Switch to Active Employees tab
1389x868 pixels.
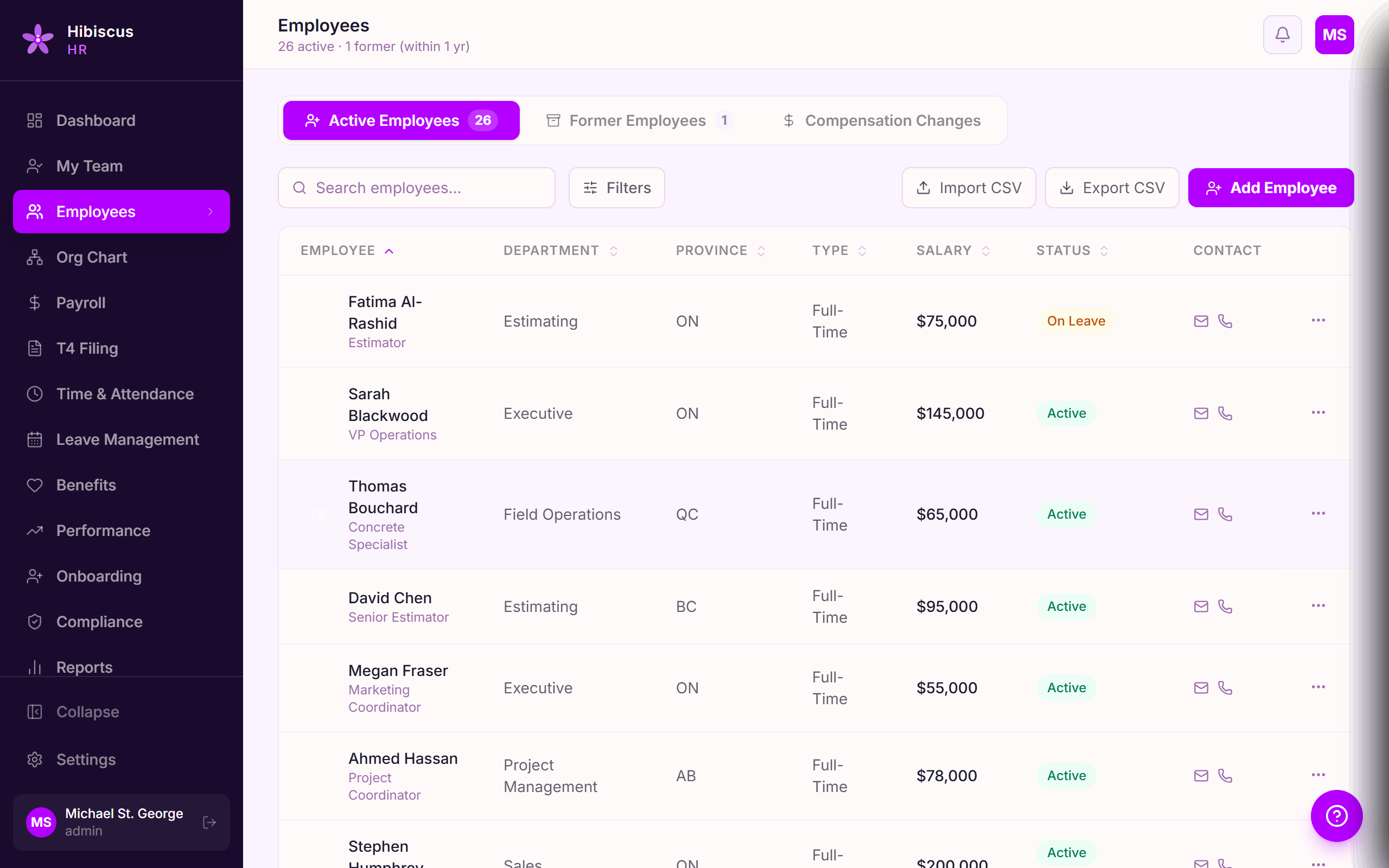pyautogui.click(x=401, y=120)
